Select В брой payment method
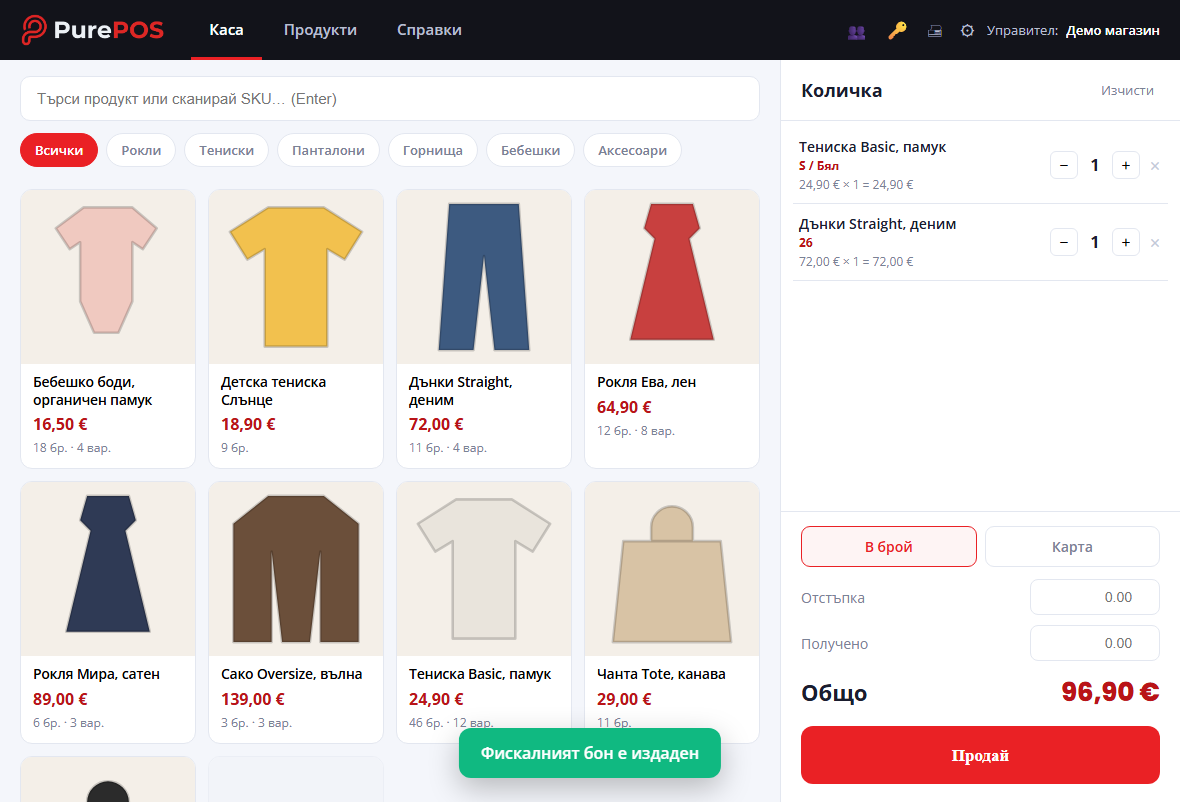Screen dimensions: 1180x802 click(x=889, y=547)
